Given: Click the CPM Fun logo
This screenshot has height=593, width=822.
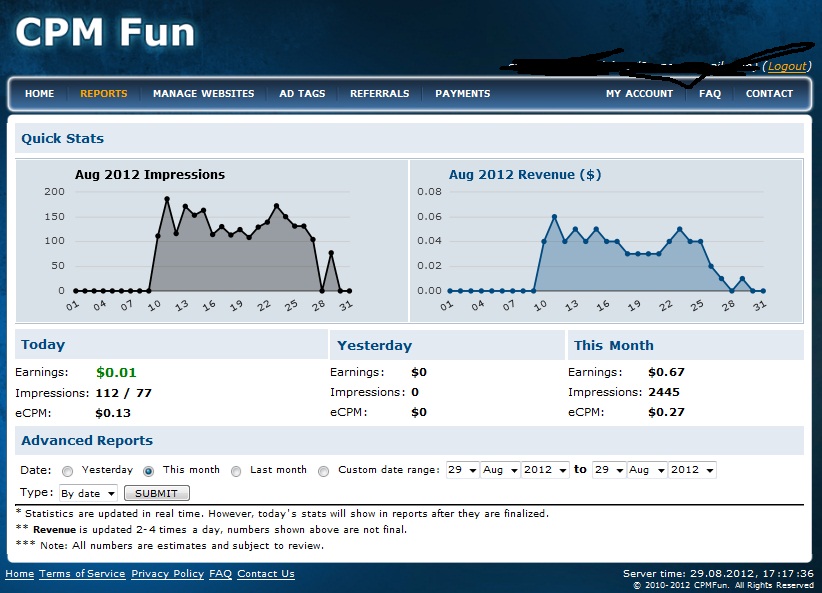Looking at the screenshot, I should (105, 33).
